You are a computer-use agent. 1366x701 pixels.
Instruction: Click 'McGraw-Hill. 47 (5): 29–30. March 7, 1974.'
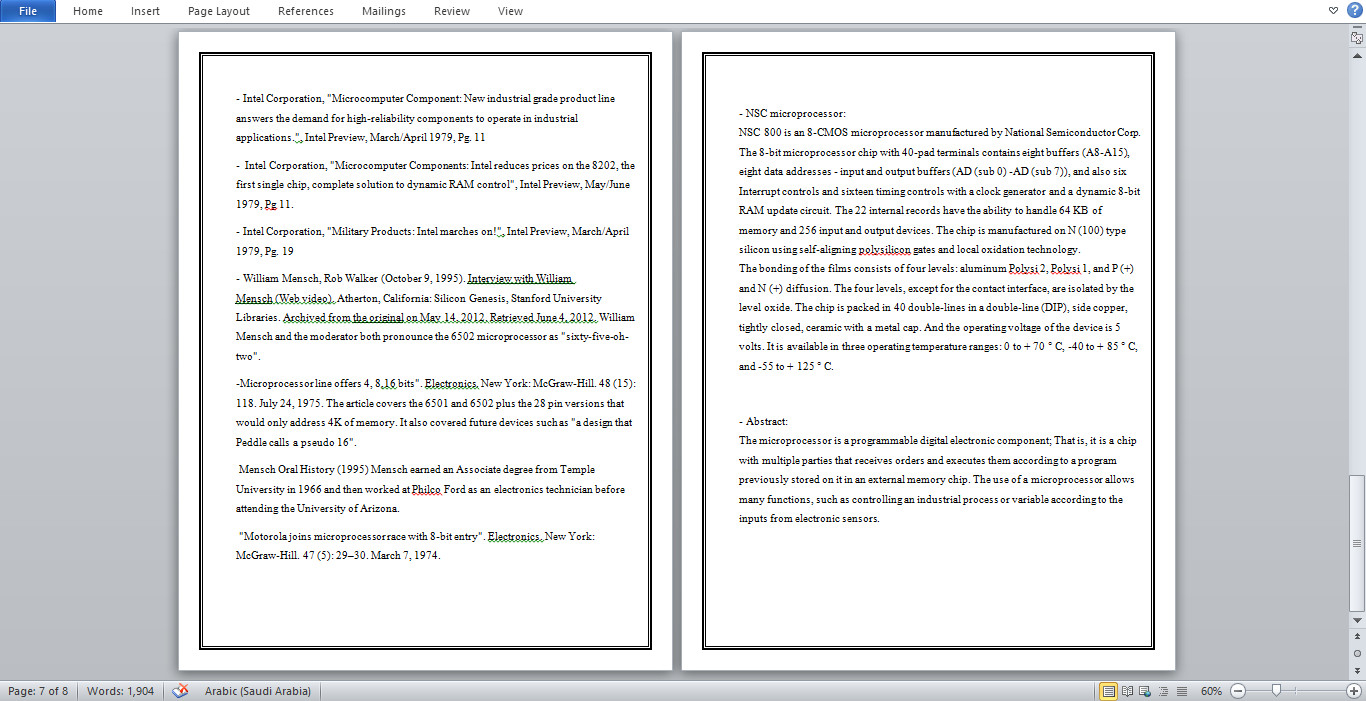click(x=338, y=555)
